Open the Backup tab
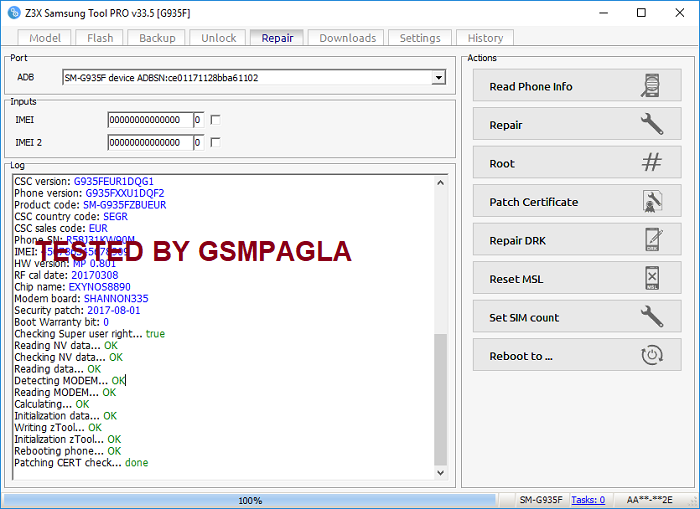Image resolution: width=700 pixels, height=509 pixels. 157,38
